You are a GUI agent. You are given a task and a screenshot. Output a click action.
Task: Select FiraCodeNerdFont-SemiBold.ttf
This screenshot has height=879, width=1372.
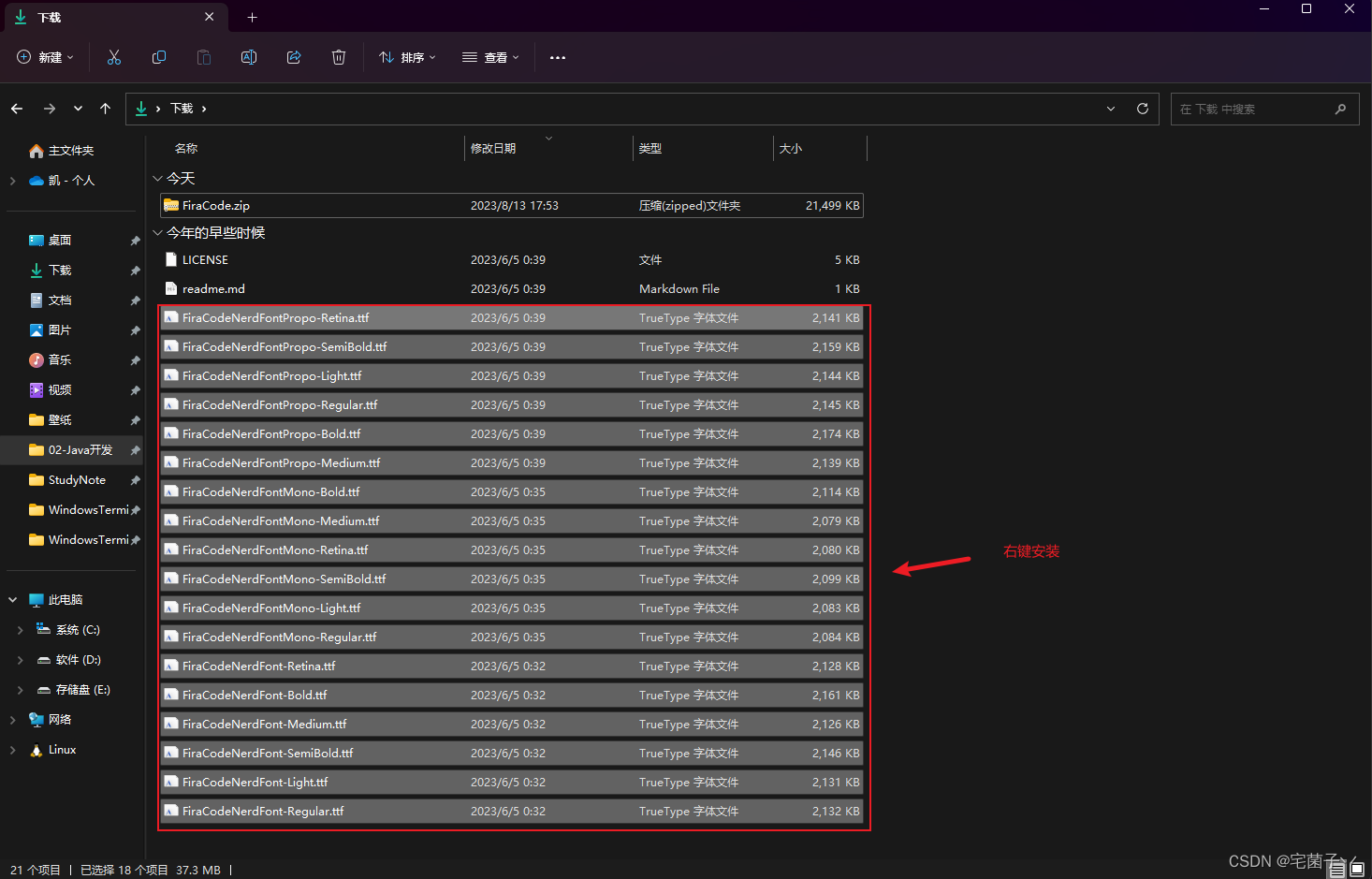pos(512,753)
